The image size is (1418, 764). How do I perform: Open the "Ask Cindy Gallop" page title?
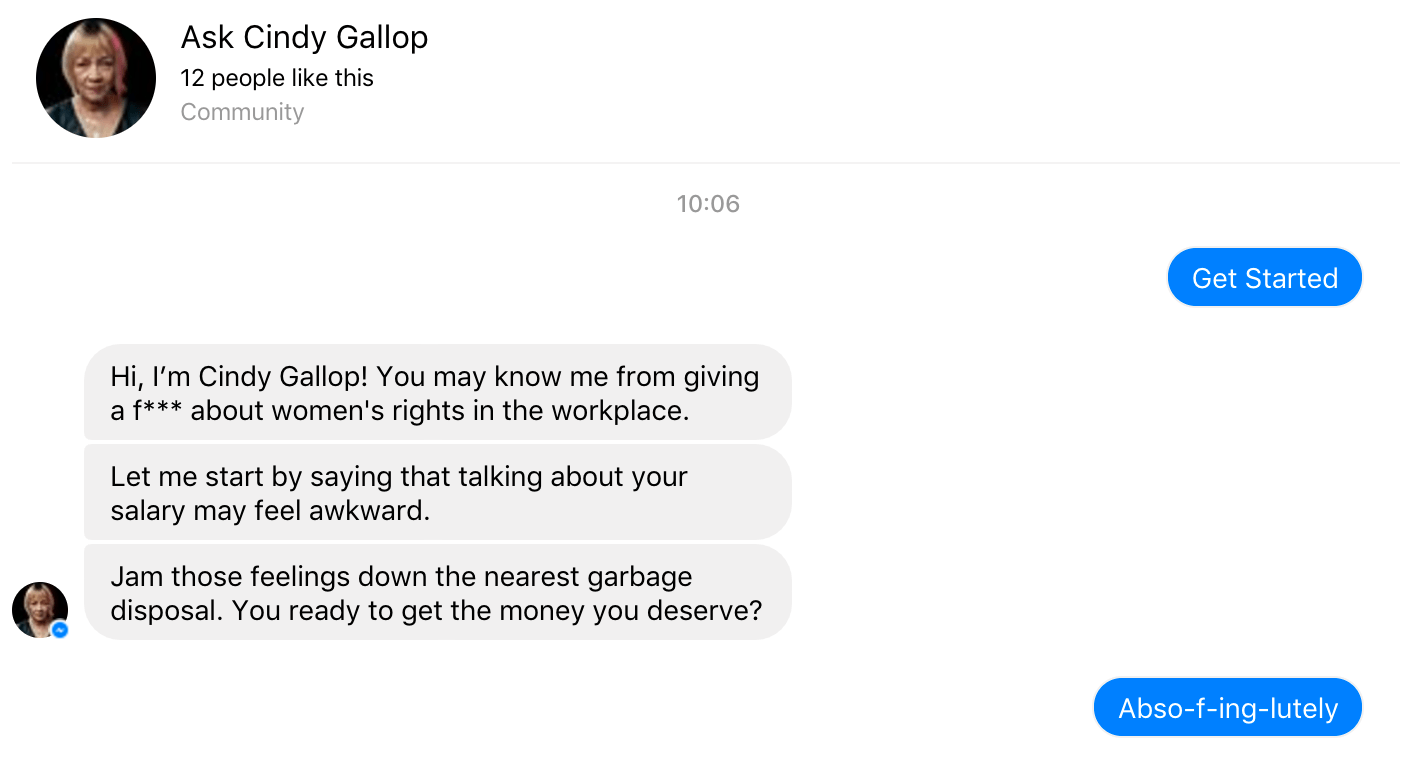(x=304, y=38)
